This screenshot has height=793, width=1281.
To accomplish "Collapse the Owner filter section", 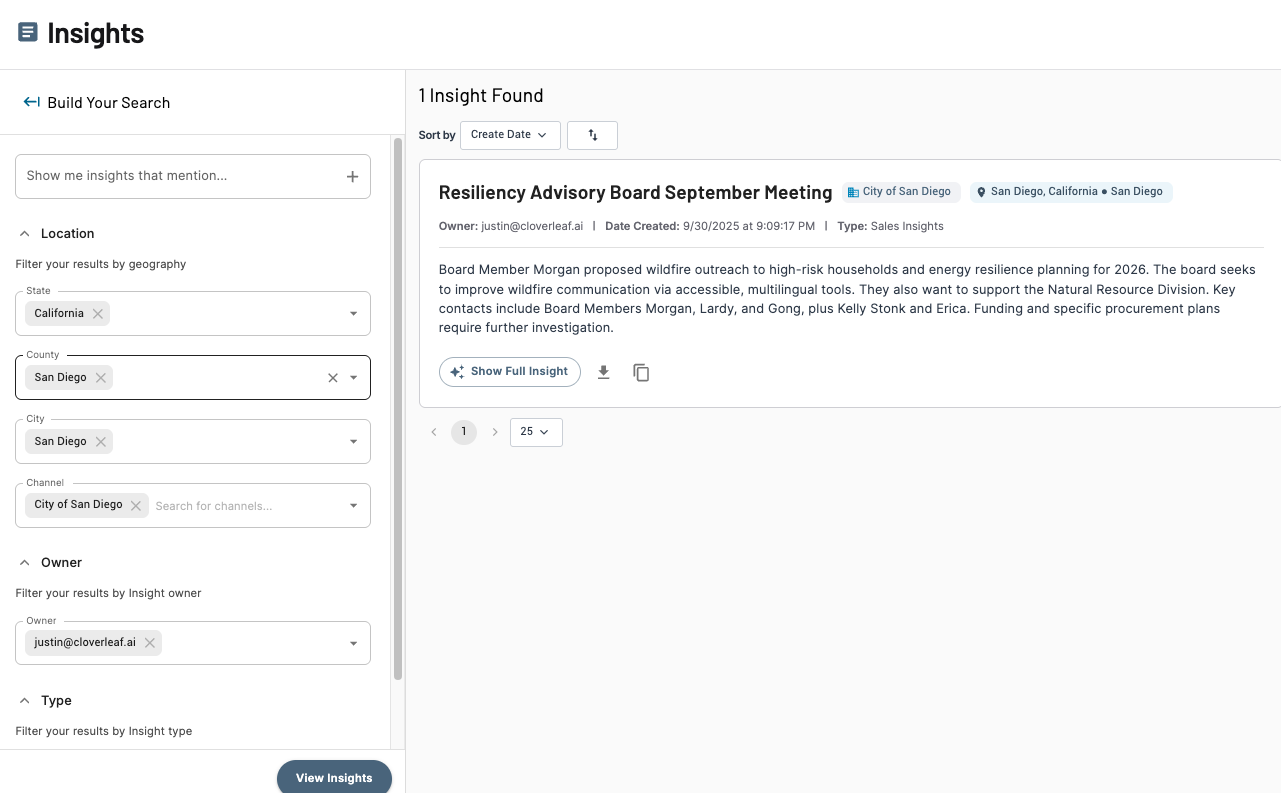I will click(25, 563).
